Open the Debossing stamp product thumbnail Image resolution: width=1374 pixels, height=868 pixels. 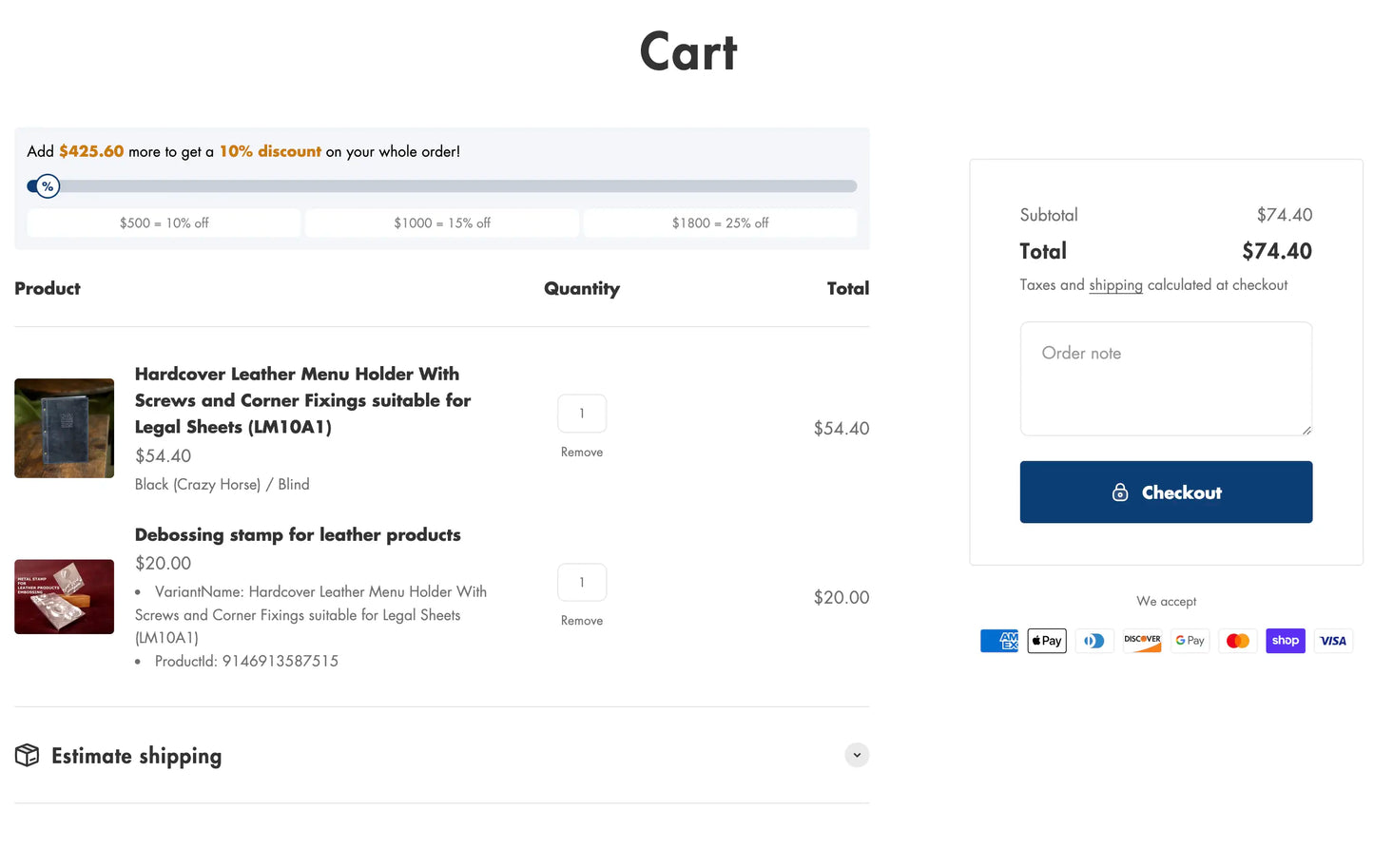(65, 597)
